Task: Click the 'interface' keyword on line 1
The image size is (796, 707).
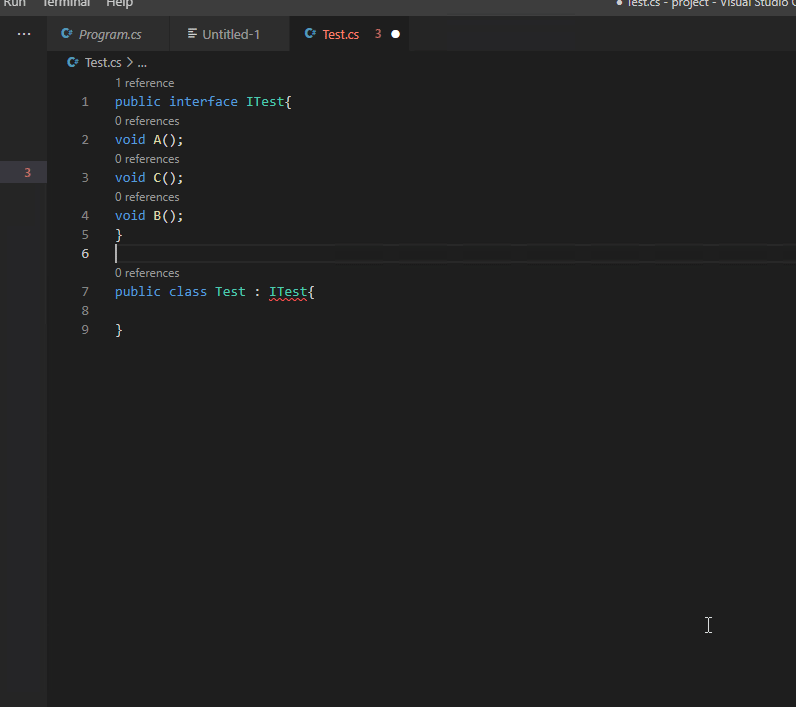Action: 203,102
